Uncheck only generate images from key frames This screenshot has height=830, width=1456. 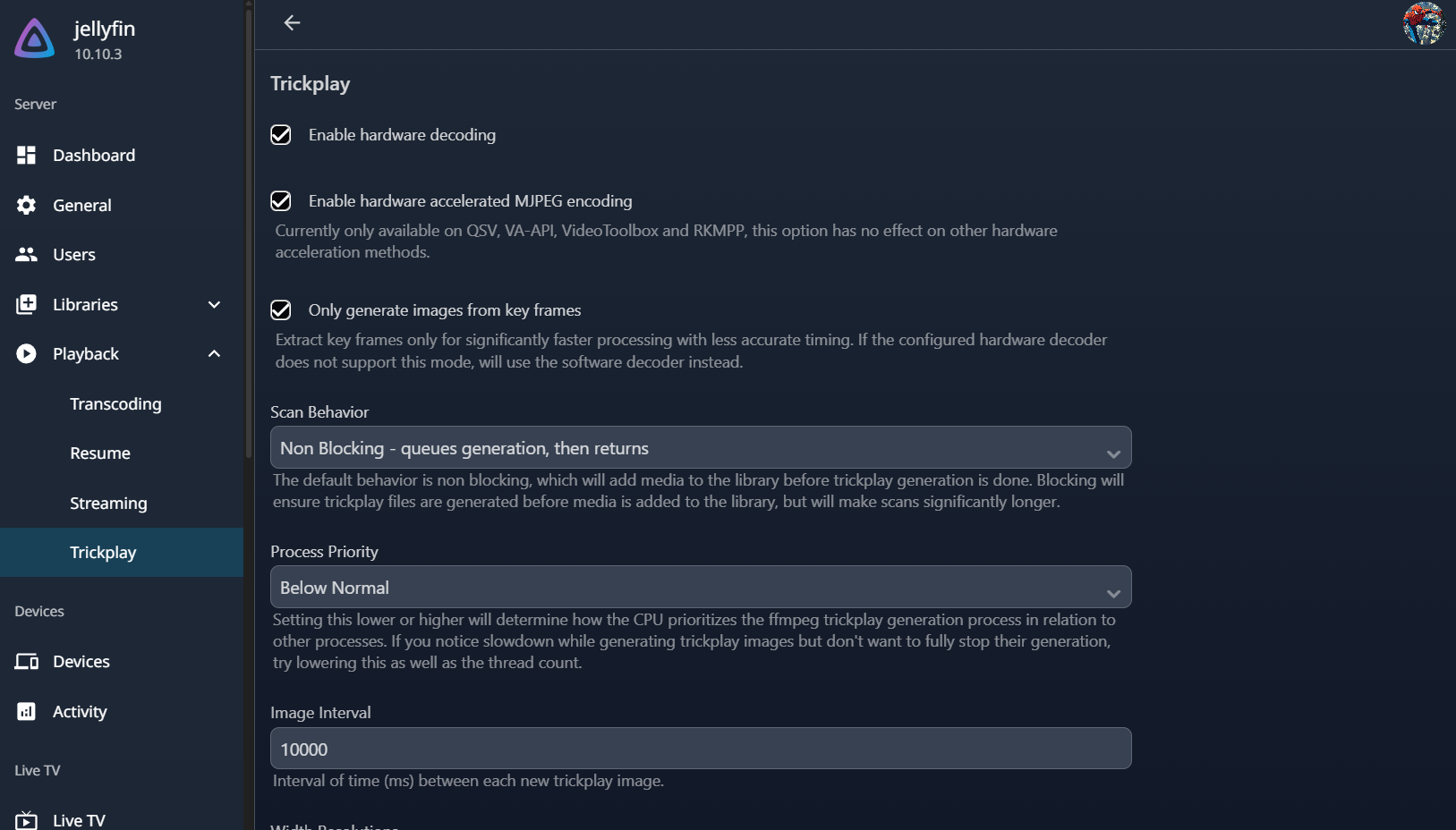click(x=281, y=310)
